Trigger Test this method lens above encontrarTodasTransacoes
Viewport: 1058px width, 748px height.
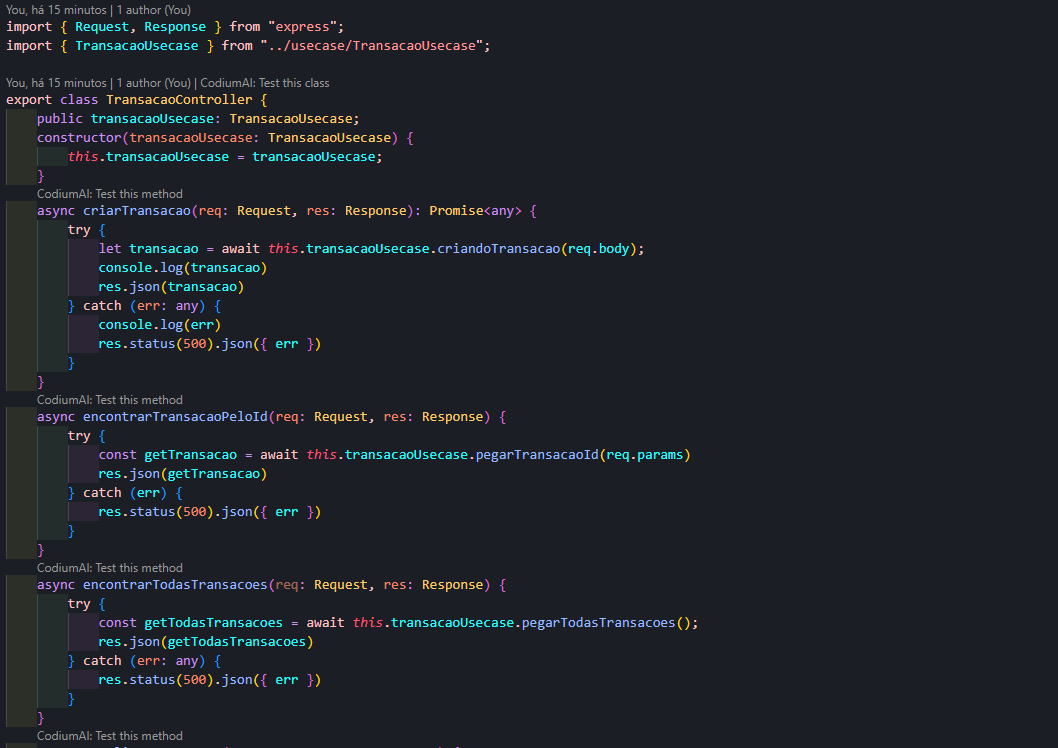109,568
